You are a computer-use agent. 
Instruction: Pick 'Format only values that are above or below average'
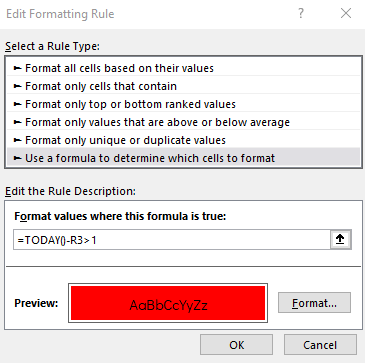pos(183,122)
